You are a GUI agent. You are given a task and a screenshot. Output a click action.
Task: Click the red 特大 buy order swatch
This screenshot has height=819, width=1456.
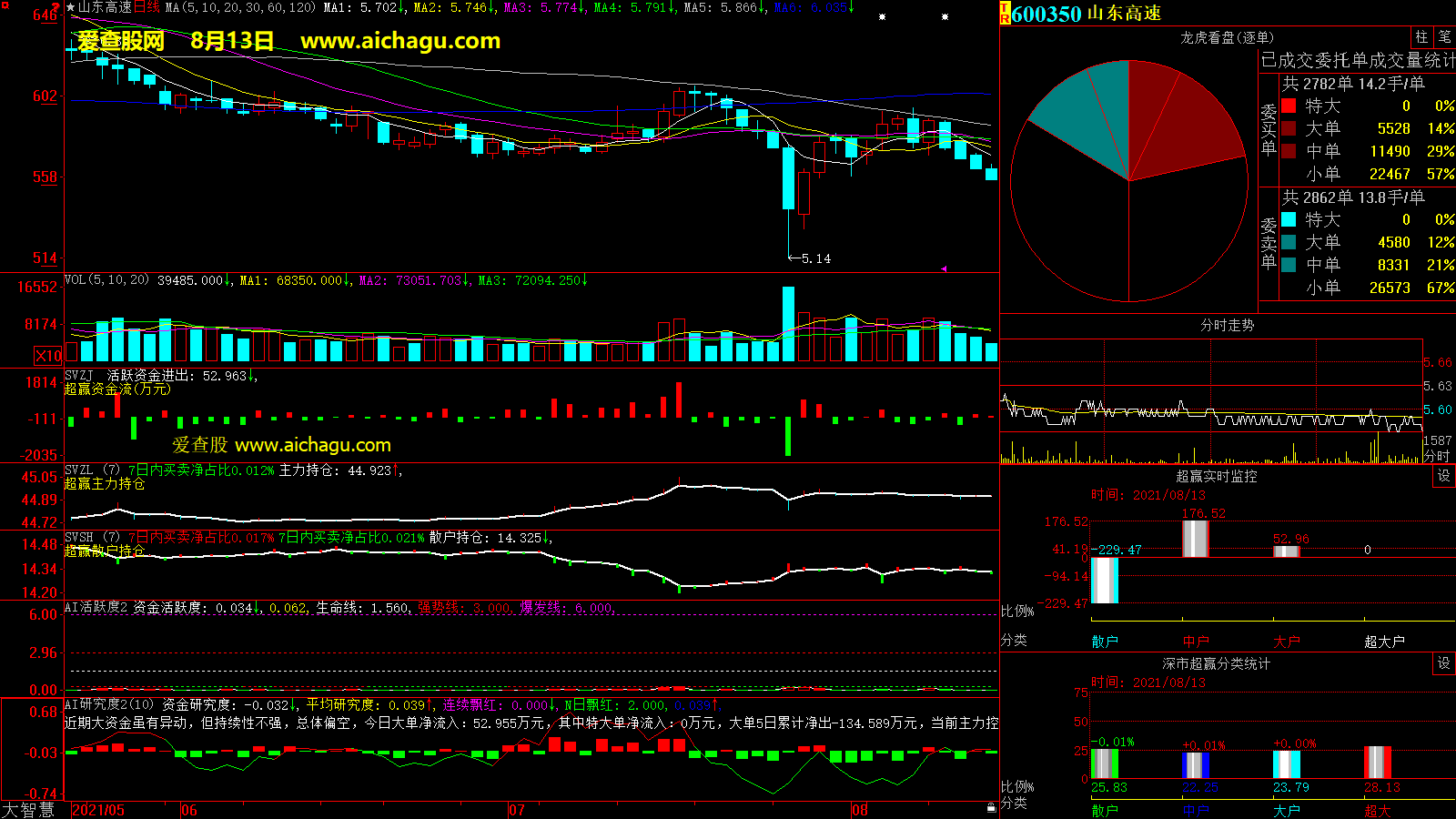click(1289, 106)
